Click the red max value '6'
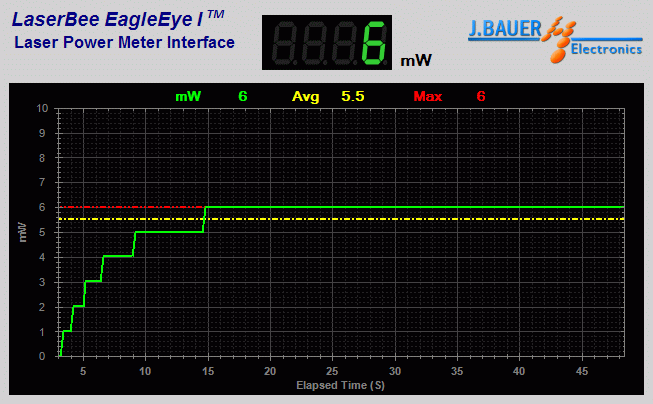The image size is (653, 404). (481, 96)
